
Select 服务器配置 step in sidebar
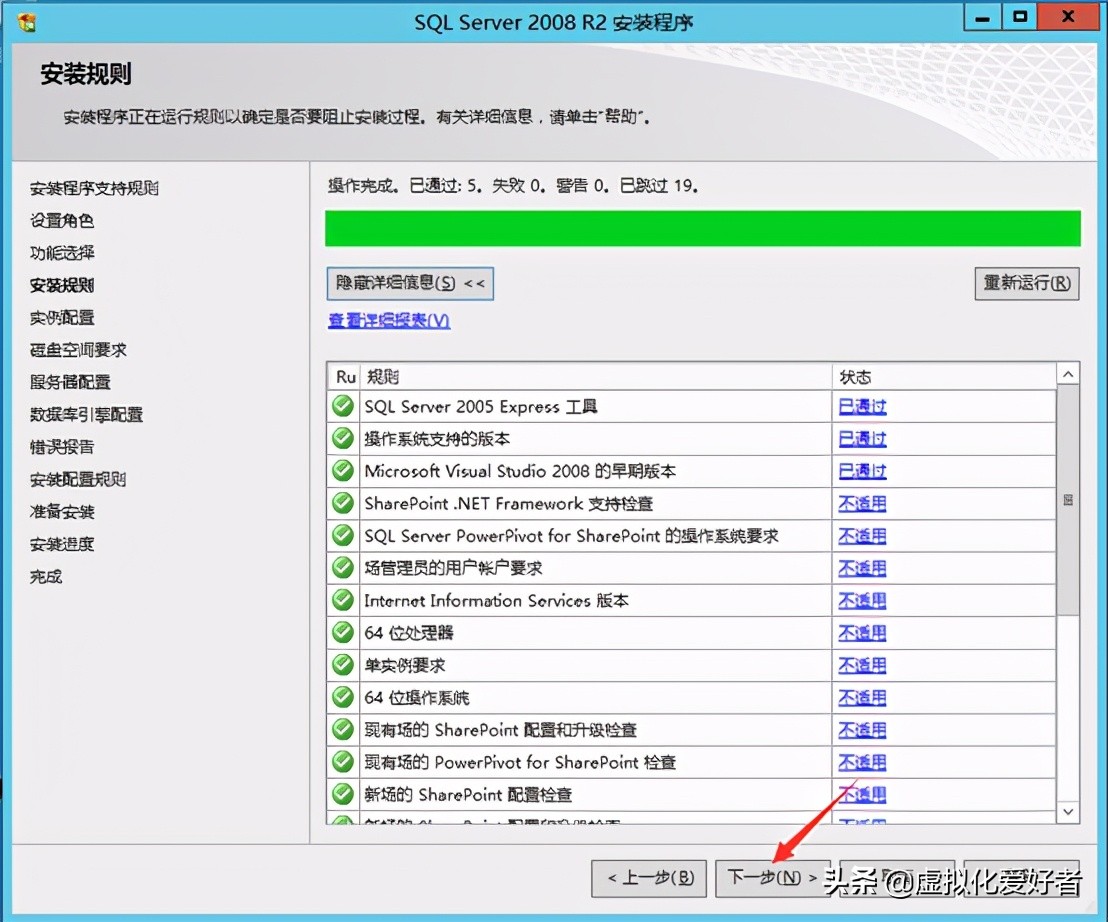point(70,382)
